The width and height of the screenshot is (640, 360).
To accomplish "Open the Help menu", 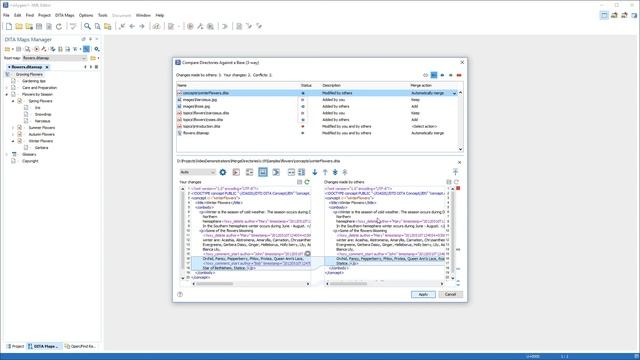I will (x=160, y=15).
